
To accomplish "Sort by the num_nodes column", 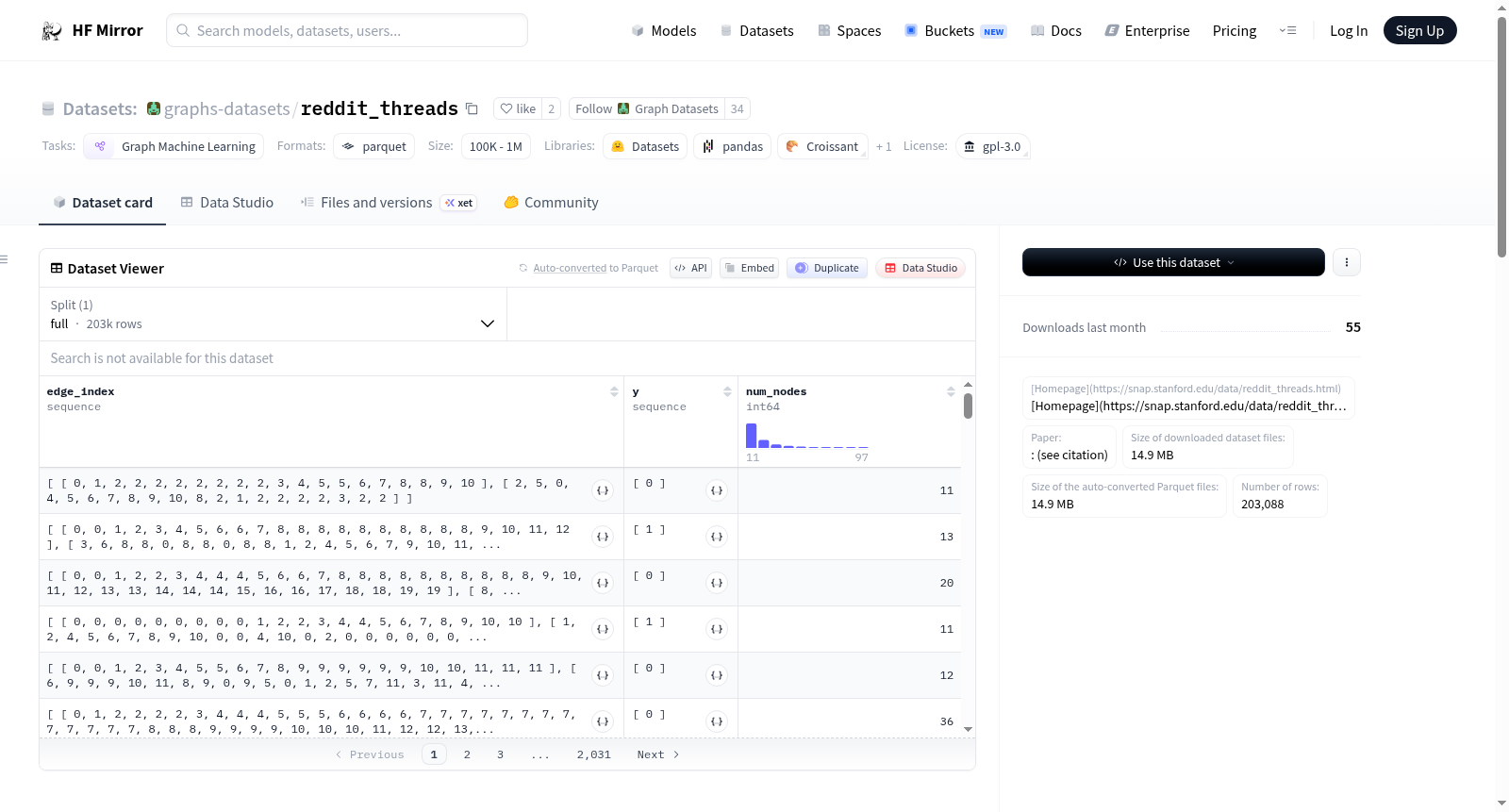I will point(951,391).
